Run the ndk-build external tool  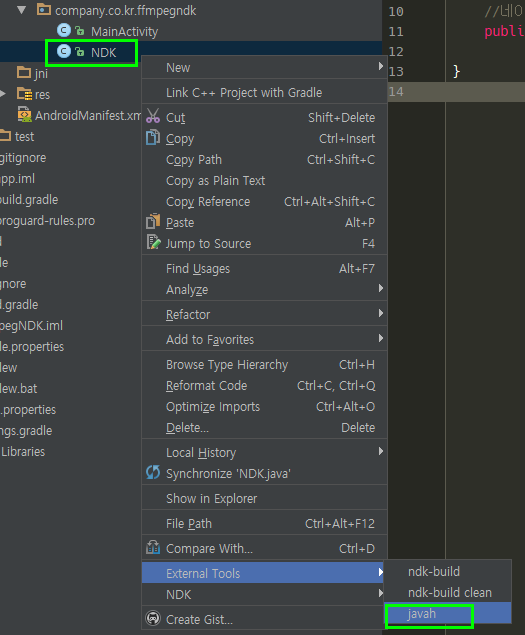pos(448,571)
